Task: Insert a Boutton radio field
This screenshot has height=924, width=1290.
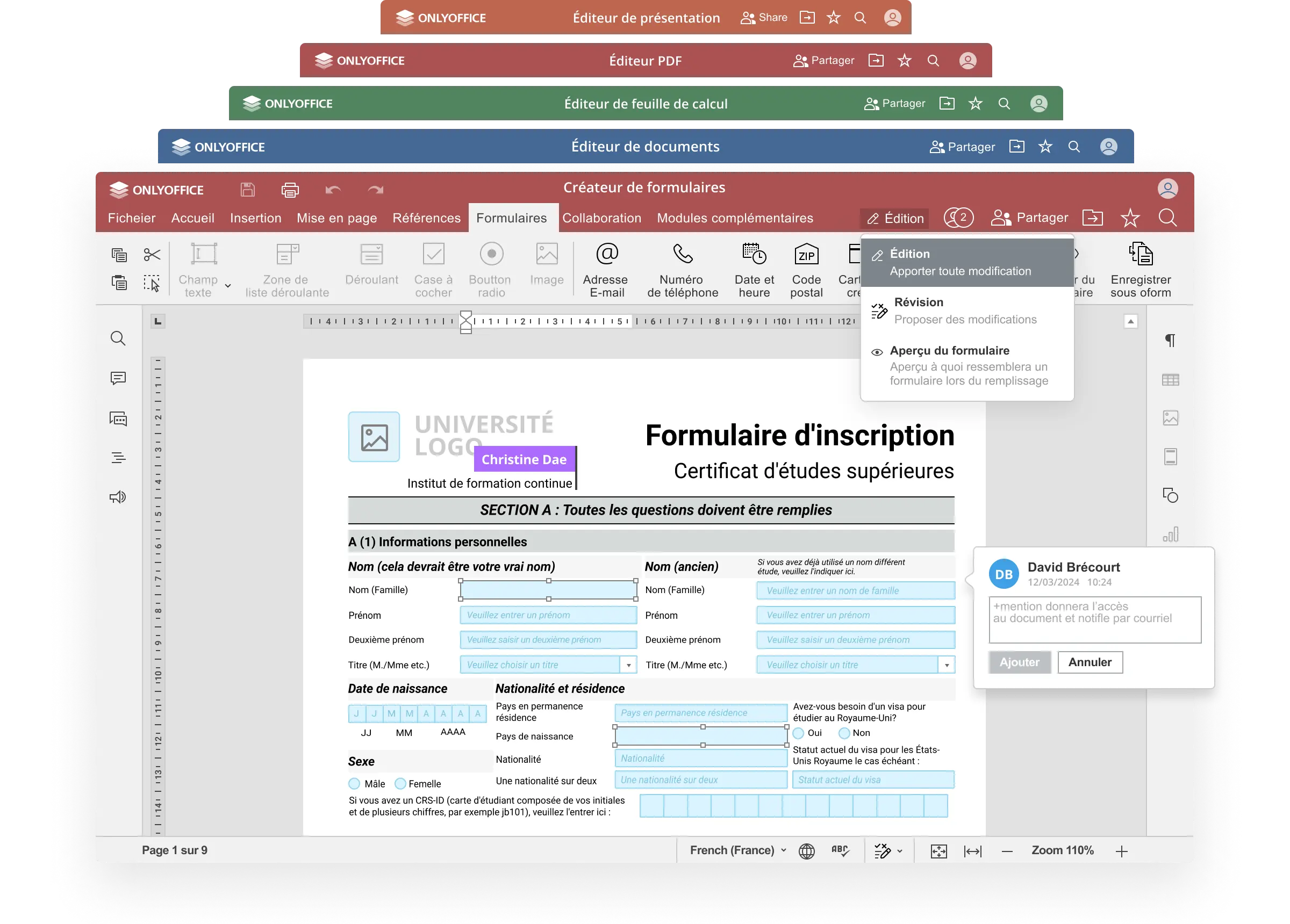Action: coord(490,270)
